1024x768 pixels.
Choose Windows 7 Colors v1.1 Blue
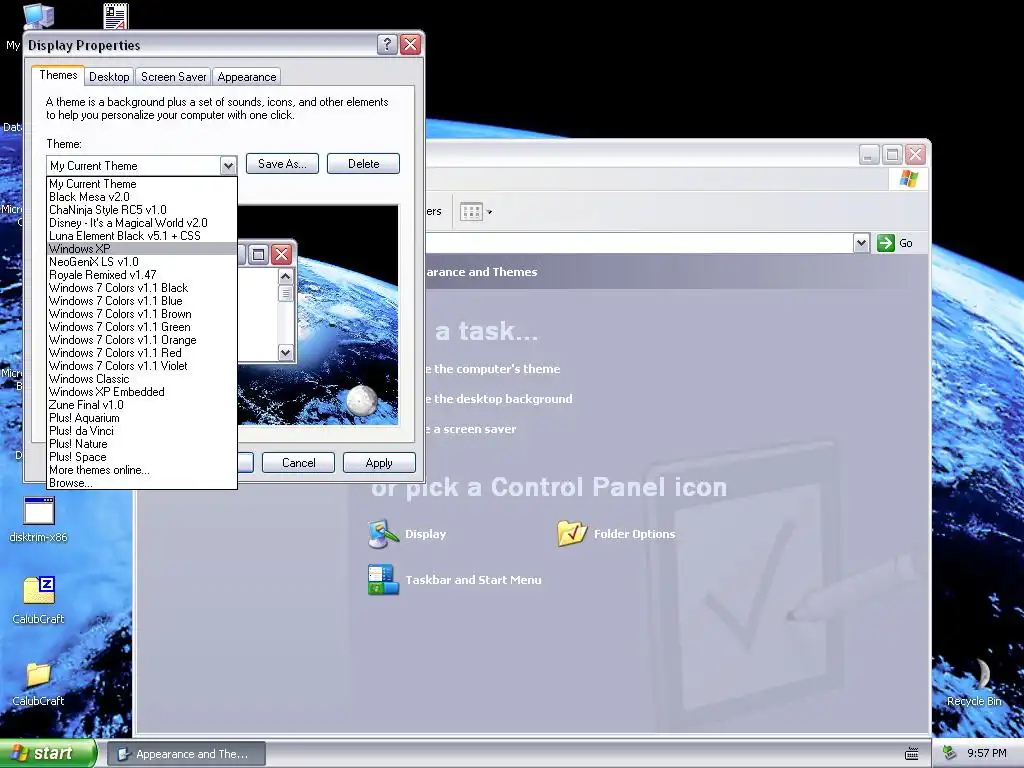point(142,301)
